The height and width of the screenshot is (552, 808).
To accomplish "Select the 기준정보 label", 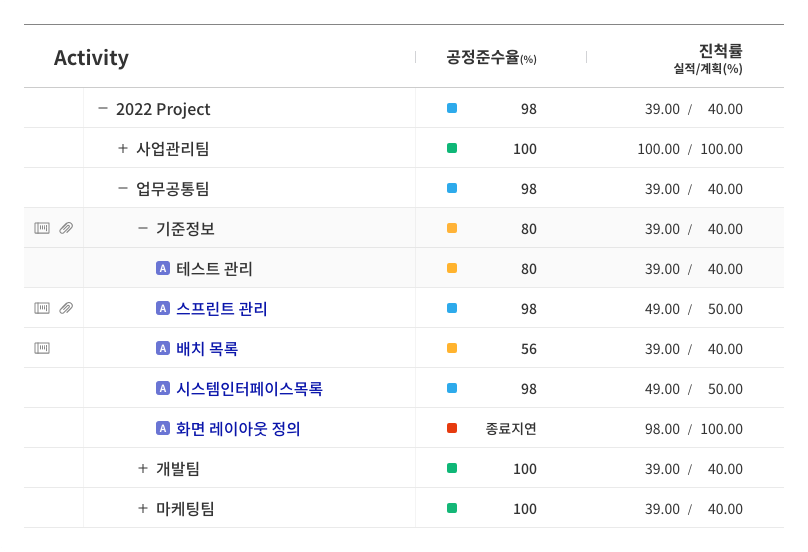I will pos(186,229).
